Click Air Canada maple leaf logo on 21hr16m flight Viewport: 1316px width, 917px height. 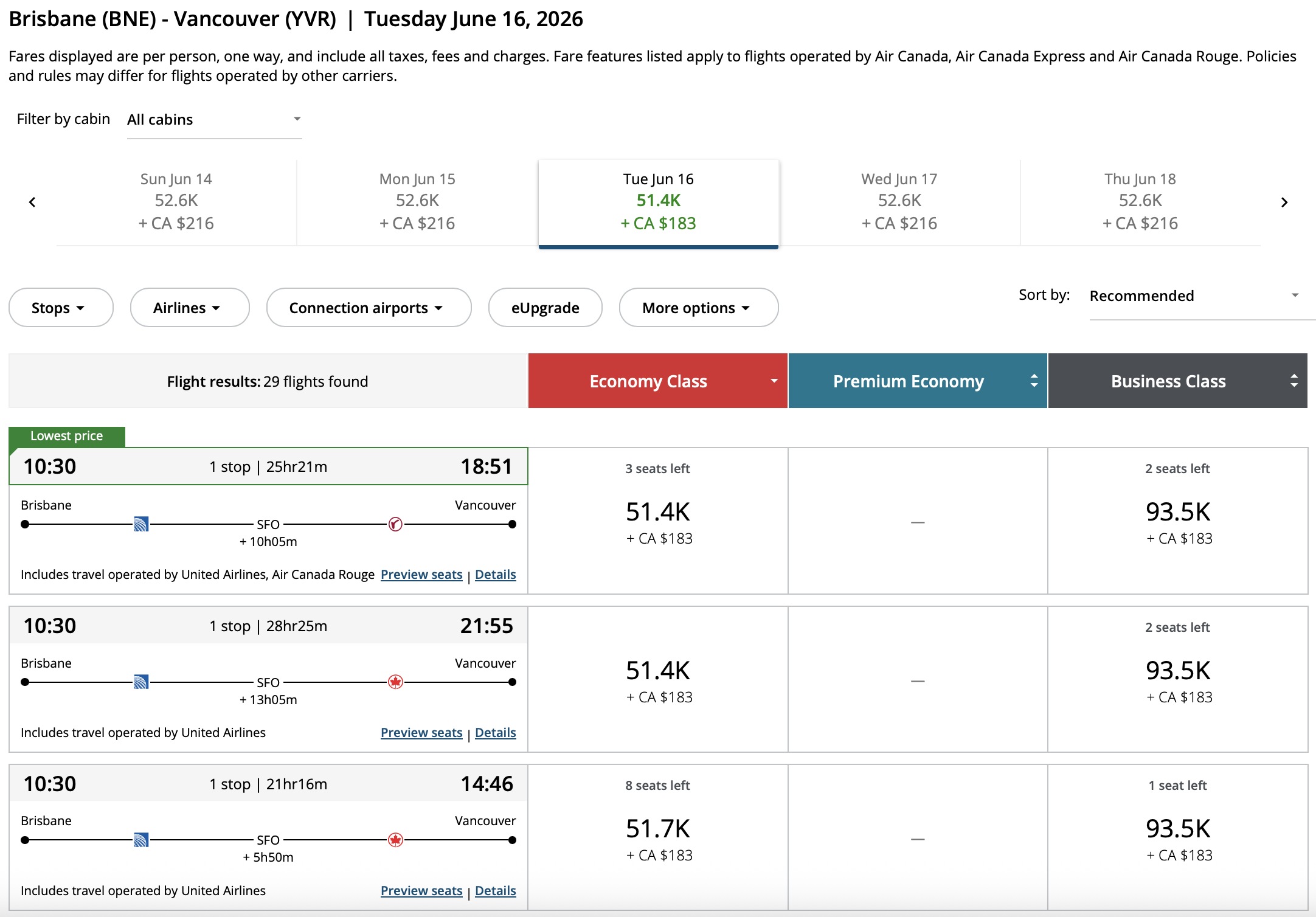coord(395,840)
